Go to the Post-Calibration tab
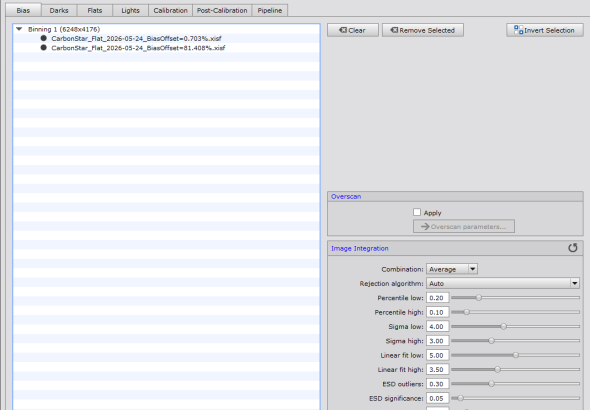This screenshot has height=410, width=590. 222,11
